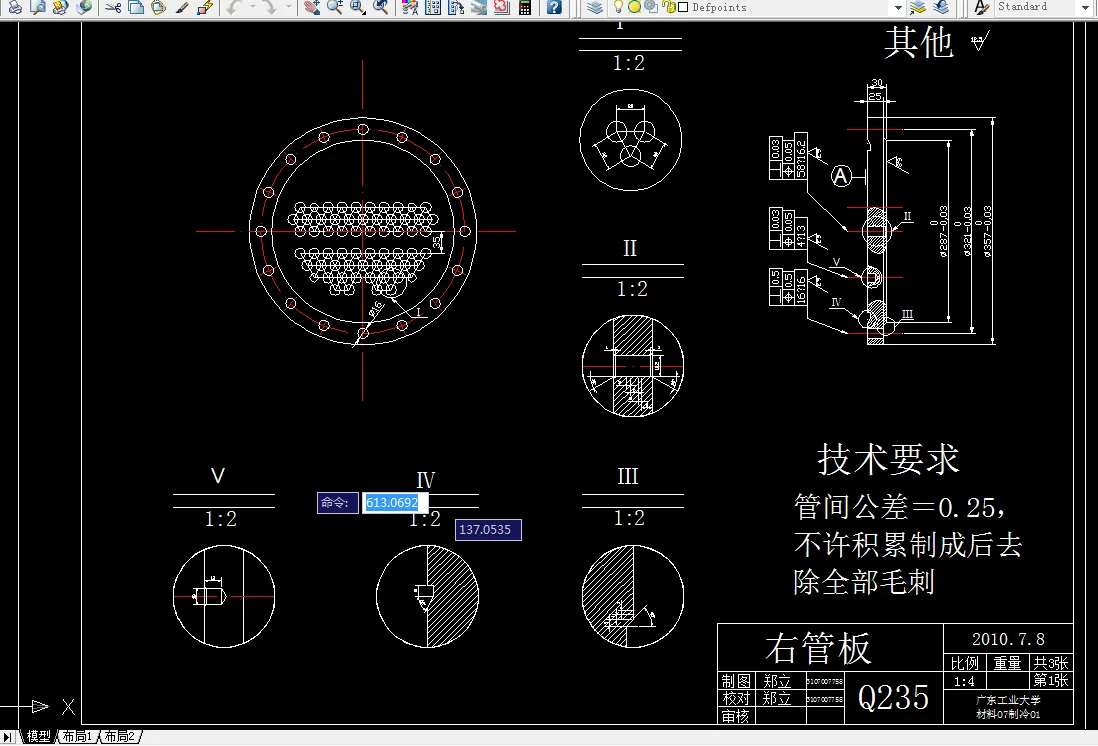Click the tab scroll-to-end arrow

click(8, 737)
